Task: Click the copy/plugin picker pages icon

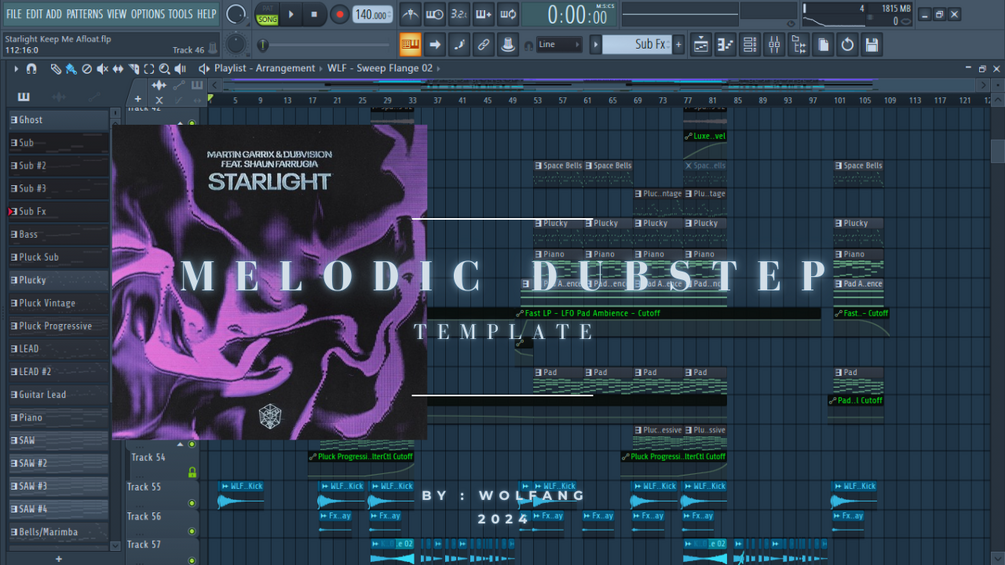Action: tap(823, 45)
